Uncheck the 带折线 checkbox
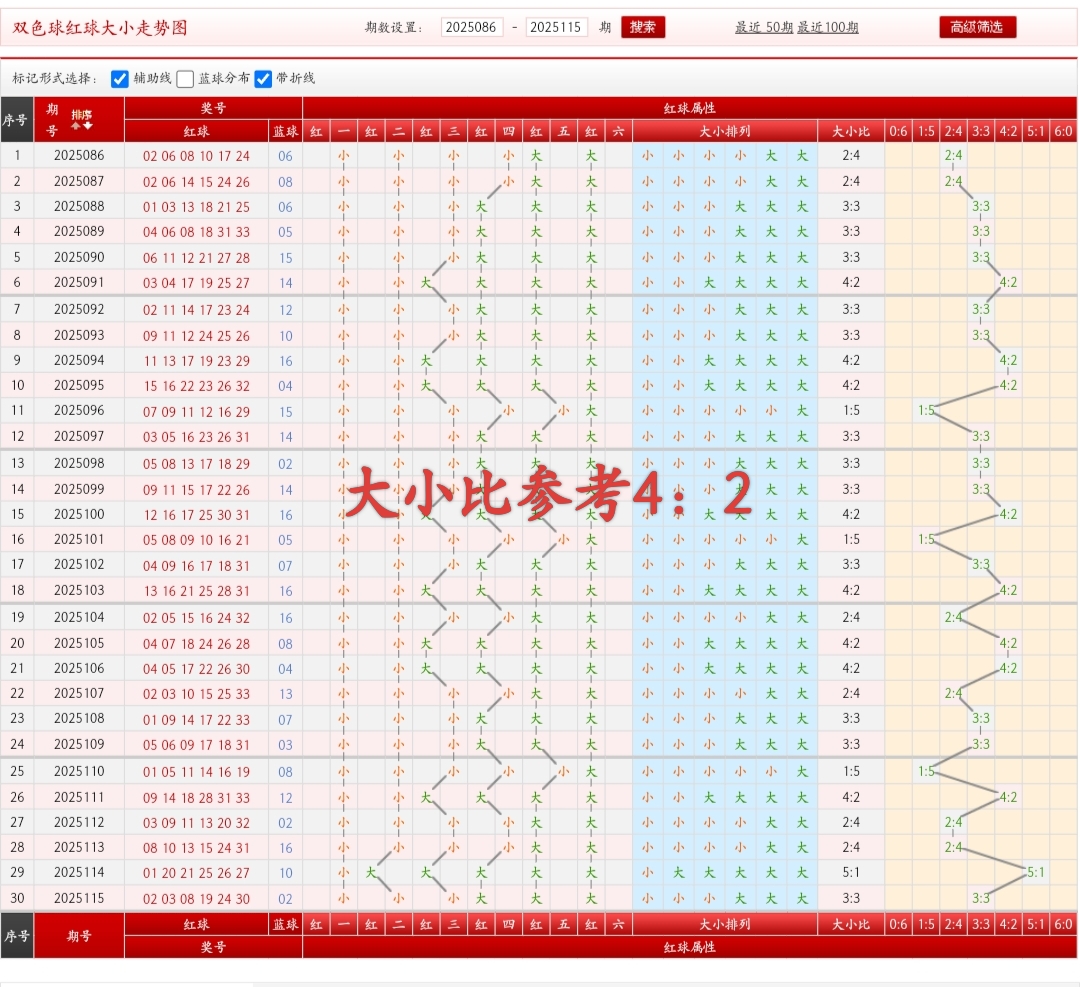Screen dimensions: 1080x987 (264, 79)
